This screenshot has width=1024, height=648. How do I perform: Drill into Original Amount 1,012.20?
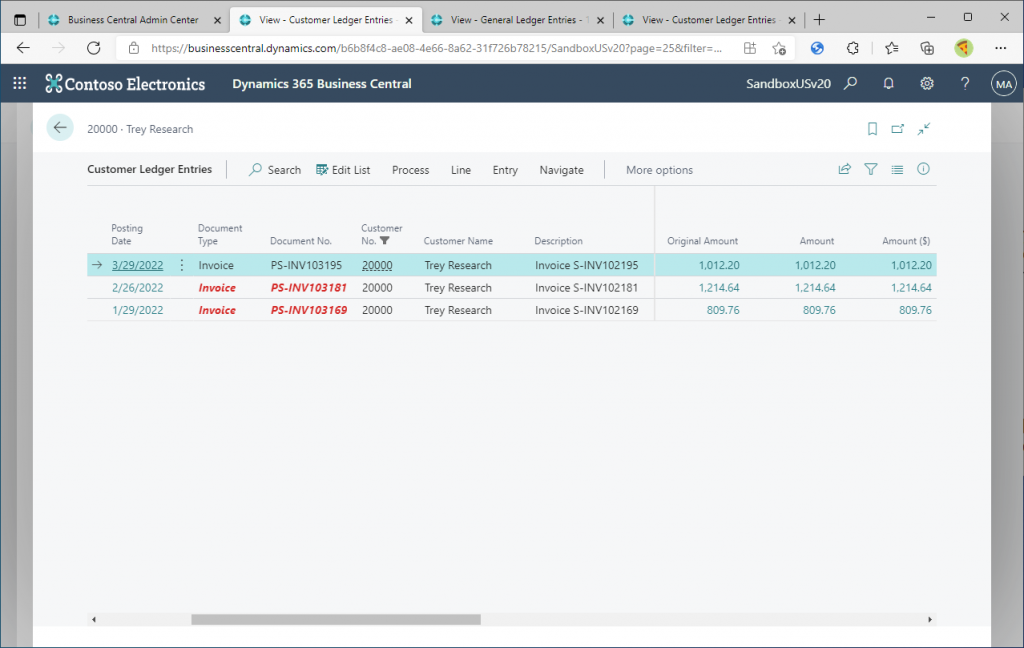719,265
